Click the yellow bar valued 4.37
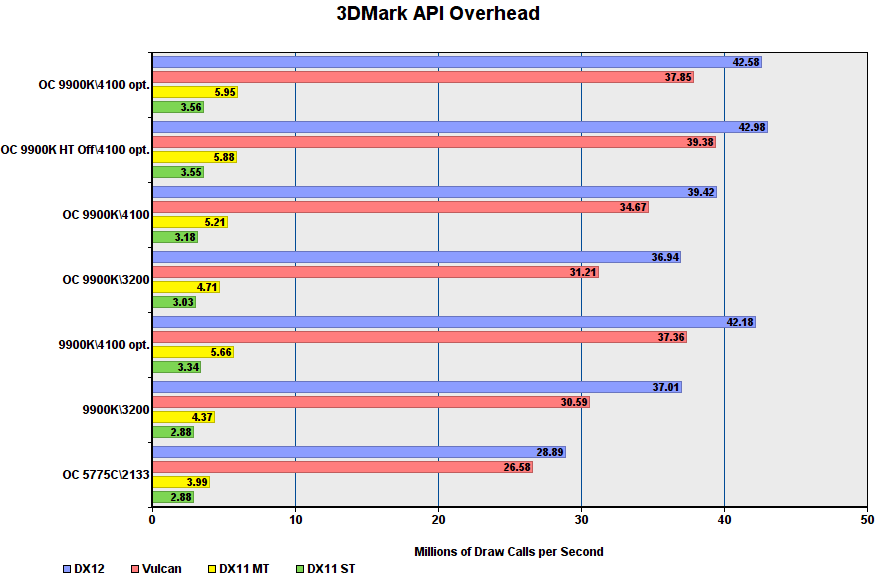Viewport: 877px width, 585px height. [184, 417]
